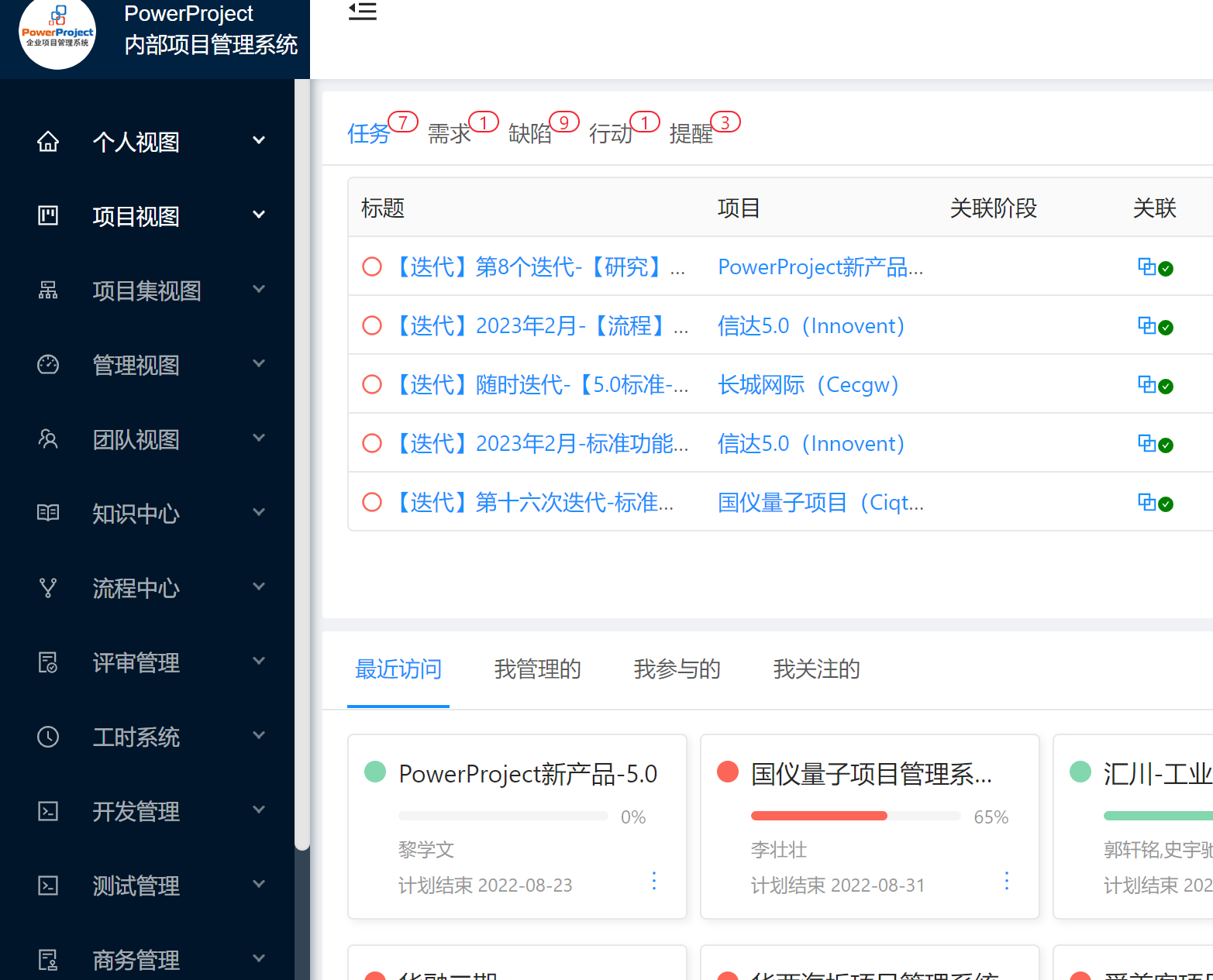Switch to the 缺陷 tab
The image size is (1213, 980).
point(530,134)
